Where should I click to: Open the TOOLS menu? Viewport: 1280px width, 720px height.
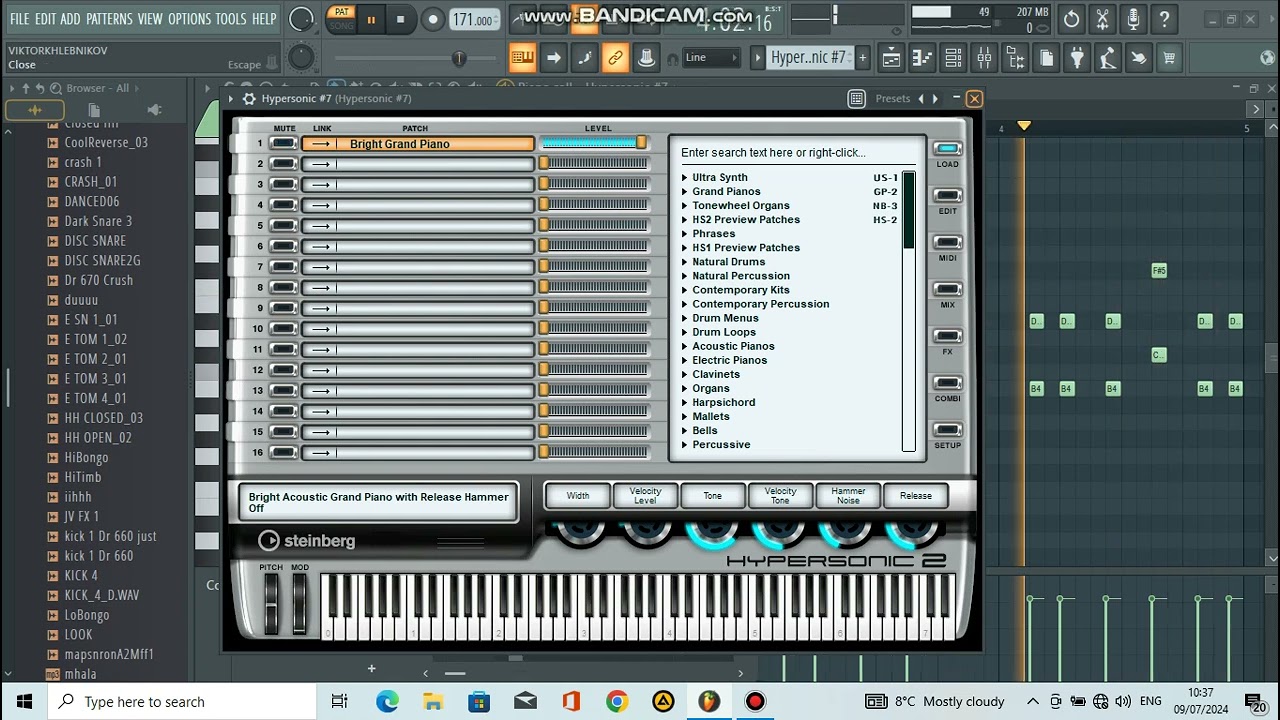[231, 19]
